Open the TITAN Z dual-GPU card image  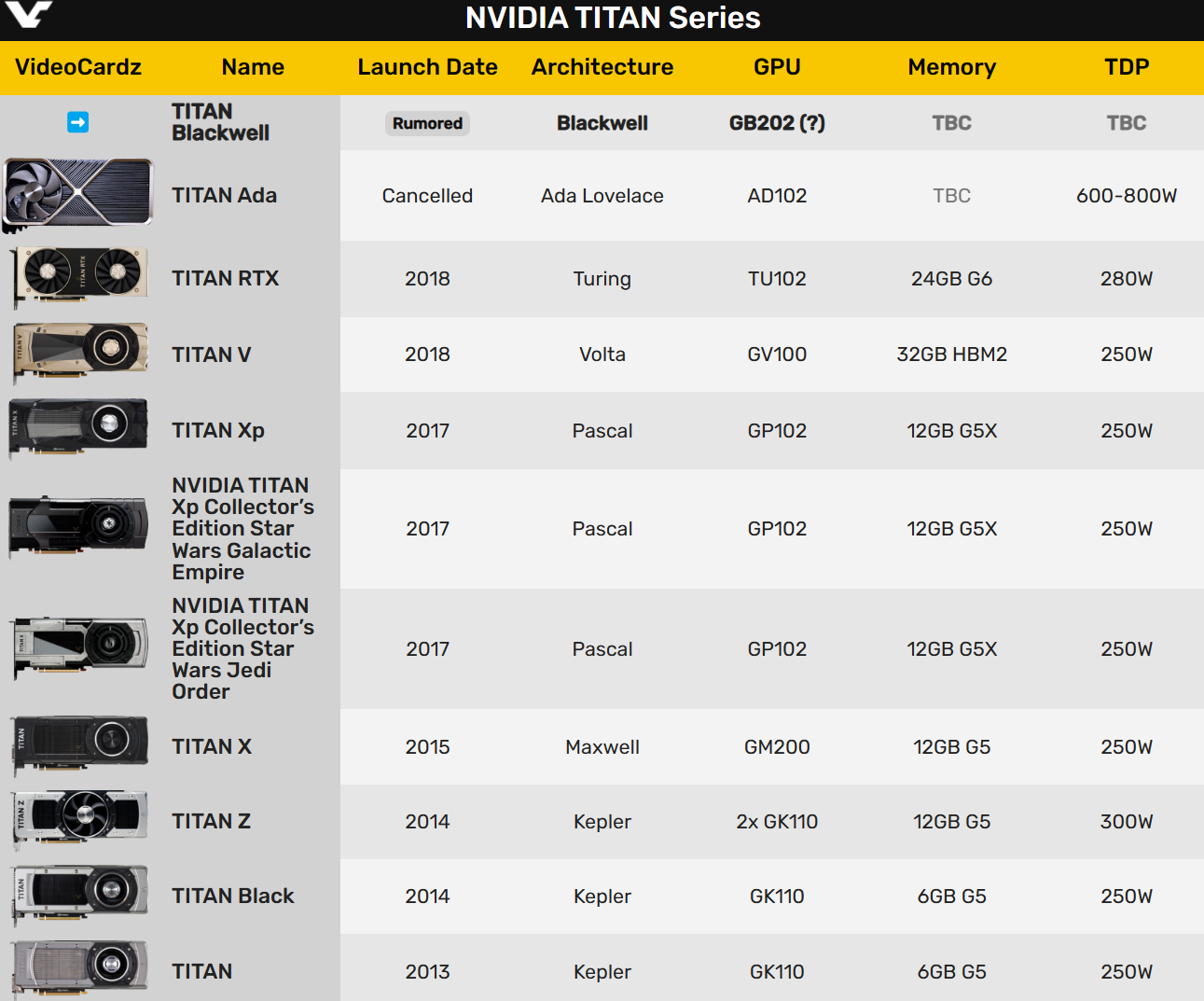pyautogui.click(x=80, y=820)
